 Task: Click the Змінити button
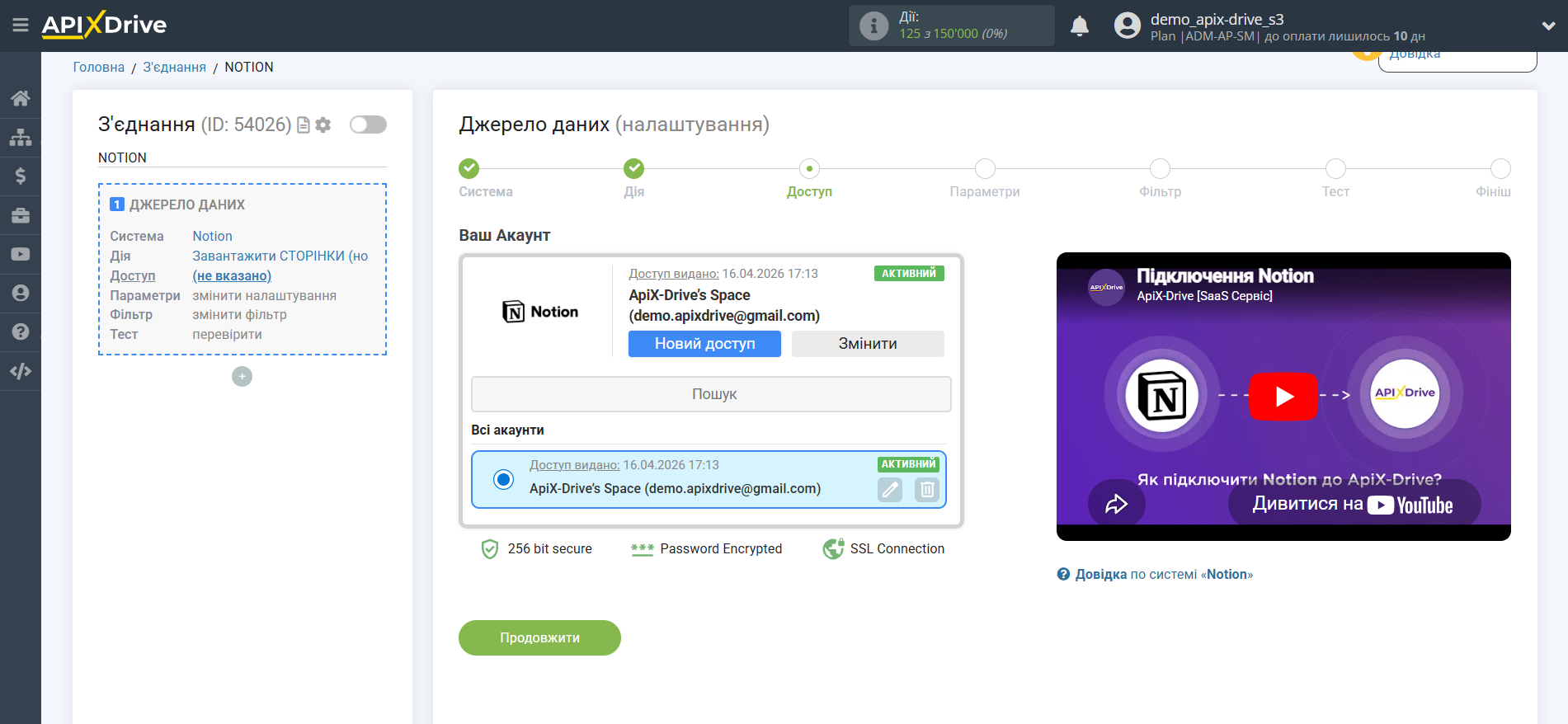(x=868, y=344)
